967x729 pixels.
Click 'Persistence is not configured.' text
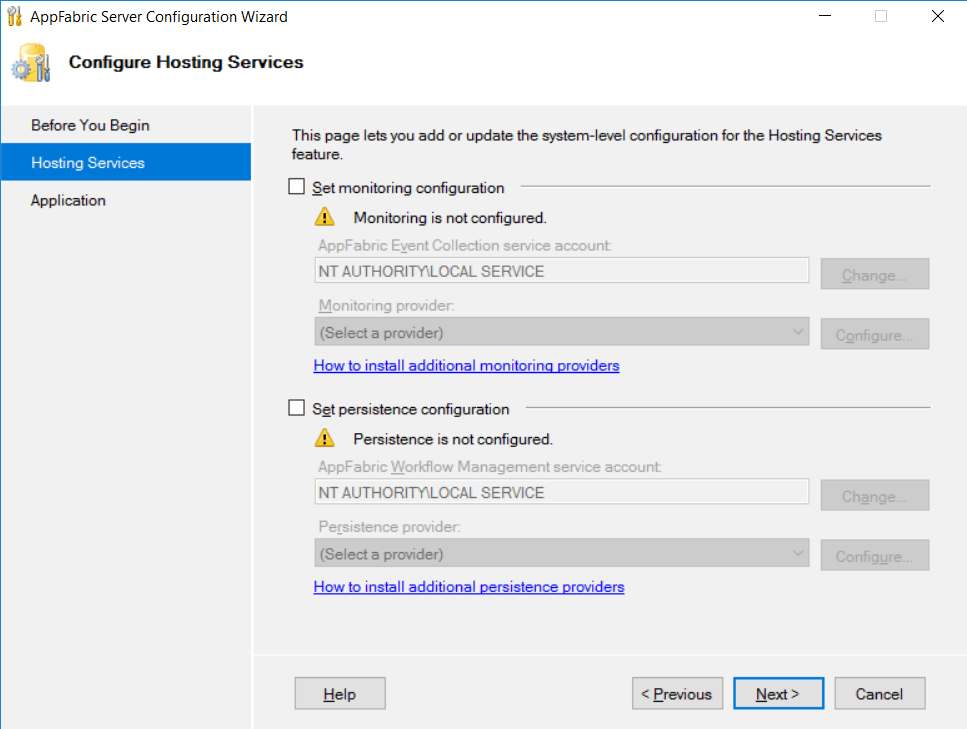453,439
